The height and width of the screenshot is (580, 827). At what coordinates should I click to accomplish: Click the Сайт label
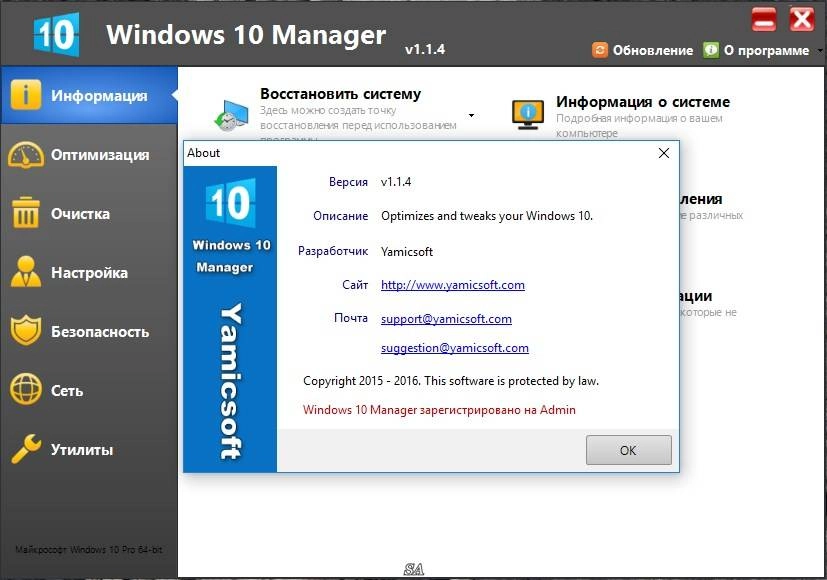(x=355, y=285)
